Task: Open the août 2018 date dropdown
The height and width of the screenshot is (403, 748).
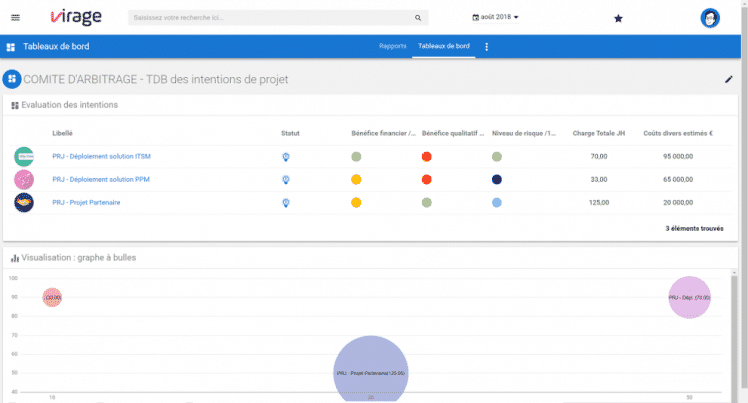Action: [x=495, y=17]
